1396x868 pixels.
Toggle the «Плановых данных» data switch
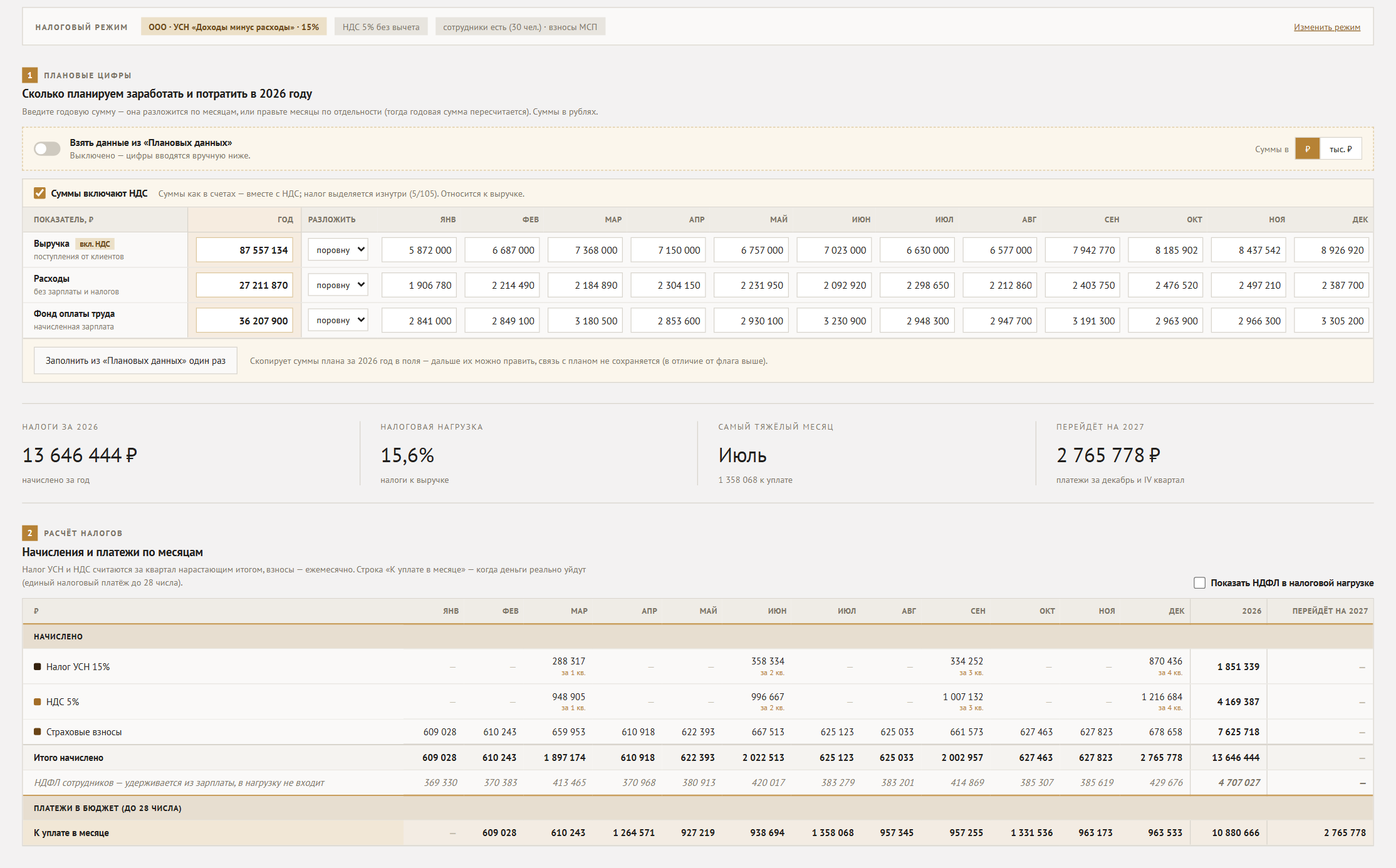tap(47, 149)
